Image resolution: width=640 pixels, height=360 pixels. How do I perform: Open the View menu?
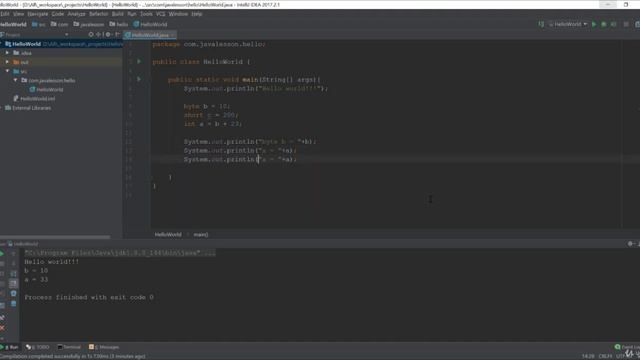18,14
